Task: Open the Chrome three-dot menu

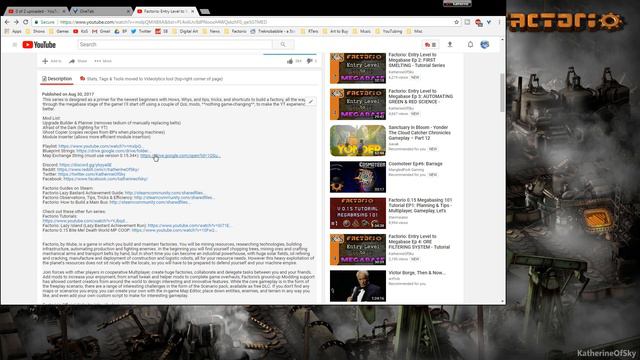Action: 499,22
